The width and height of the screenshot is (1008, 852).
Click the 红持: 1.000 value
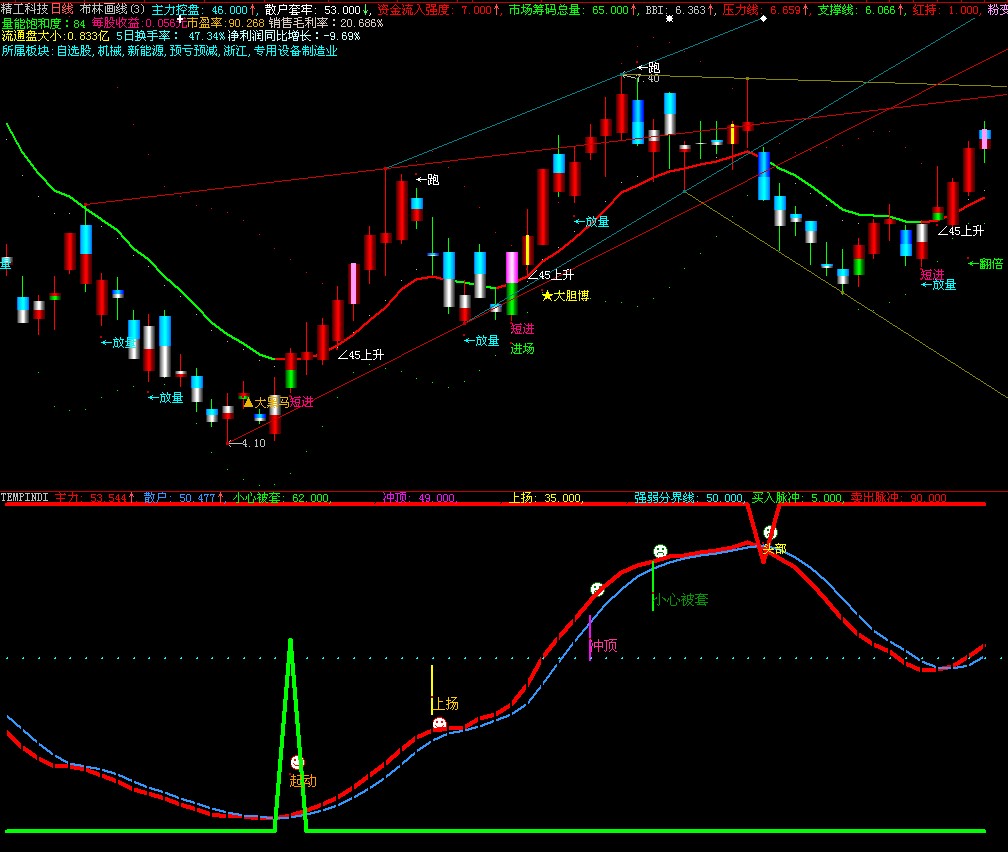(x=946, y=10)
